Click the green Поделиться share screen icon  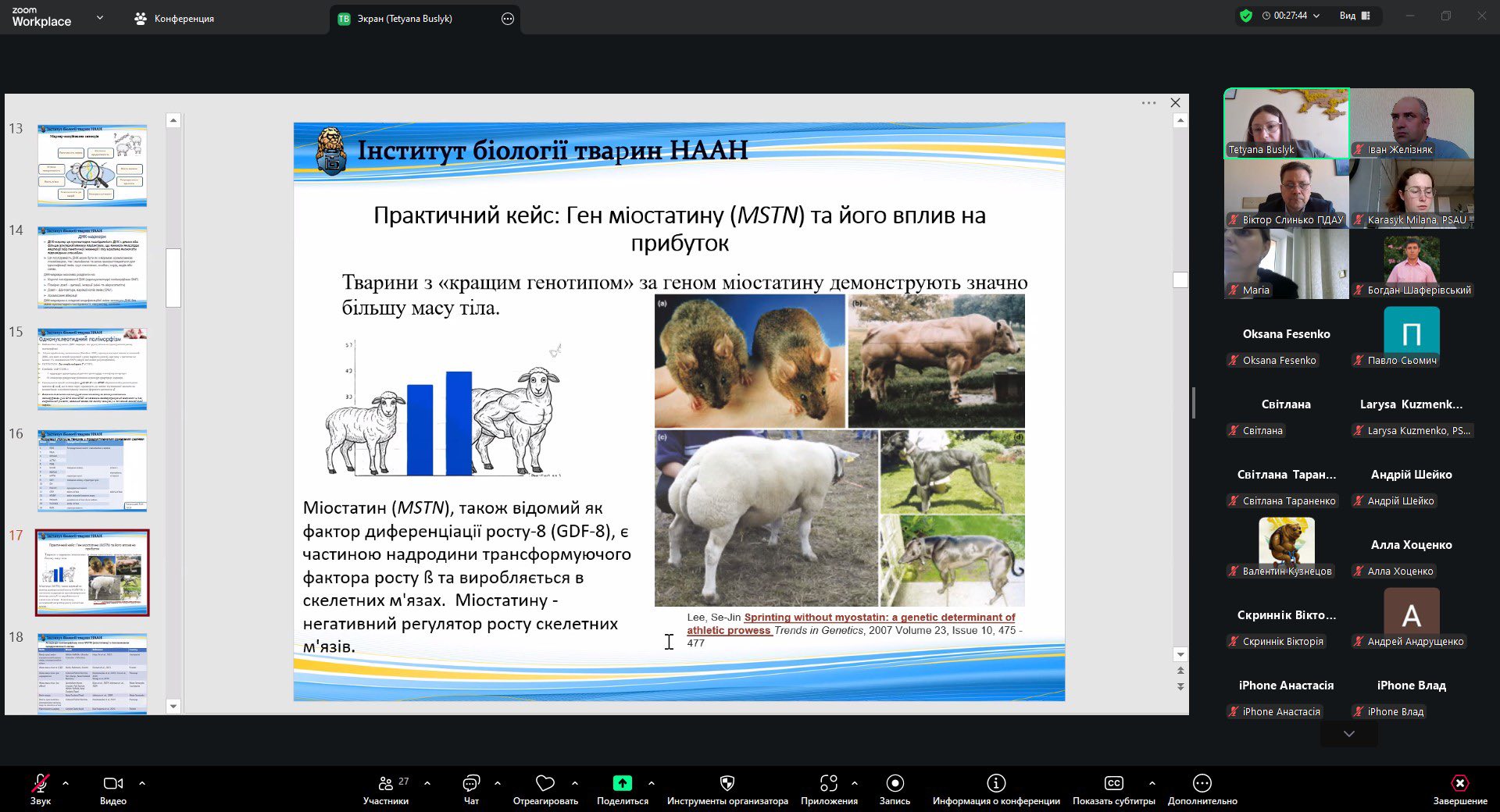[x=622, y=783]
